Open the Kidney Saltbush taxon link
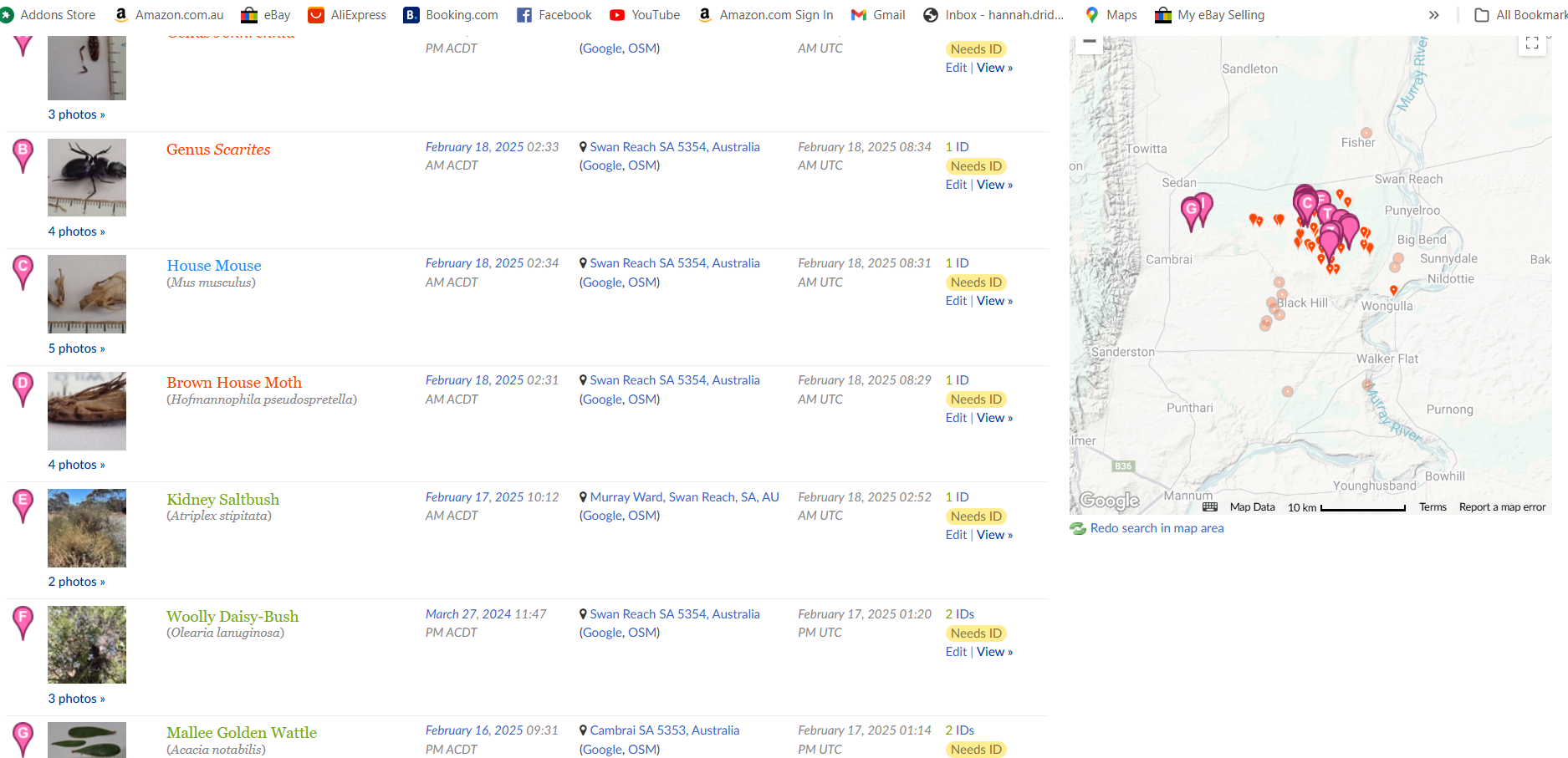 coord(223,500)
